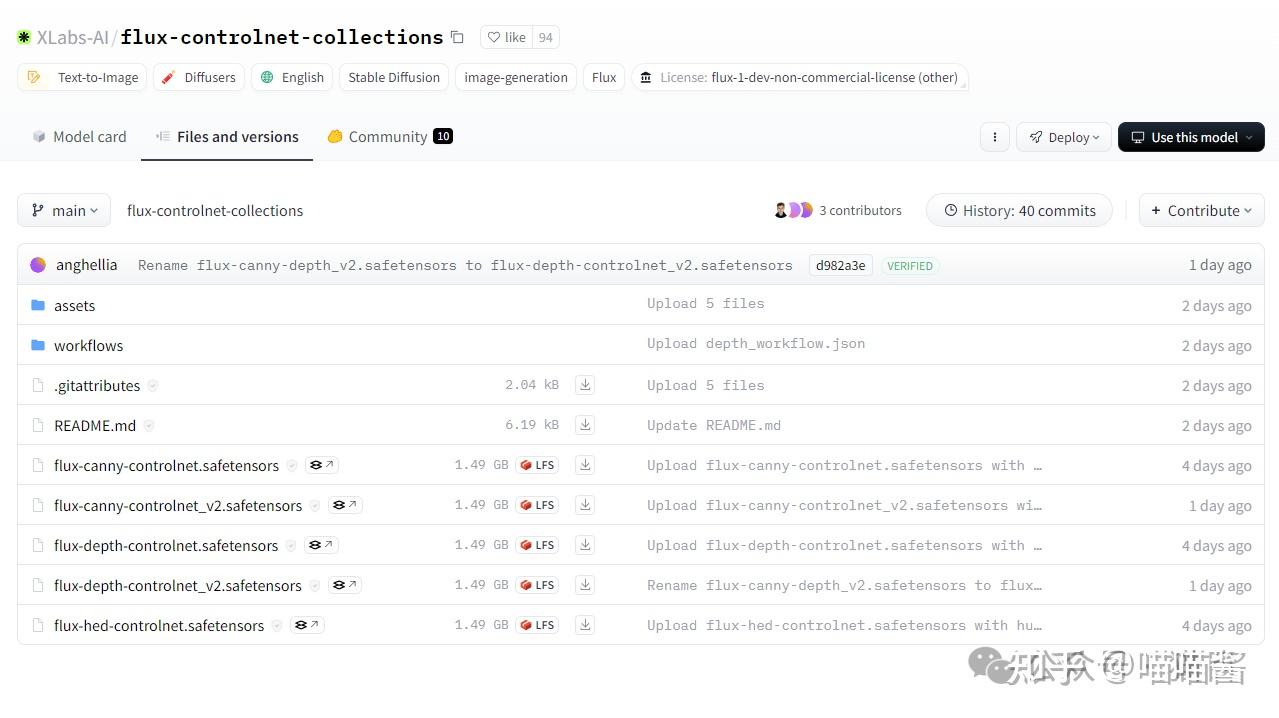The height and width of the screenshot is (718, 1279).
Task: Open the LFS badge for flux-depth-controlnet.safetensors
Action: pyautogui.click(x=537, y=545)
